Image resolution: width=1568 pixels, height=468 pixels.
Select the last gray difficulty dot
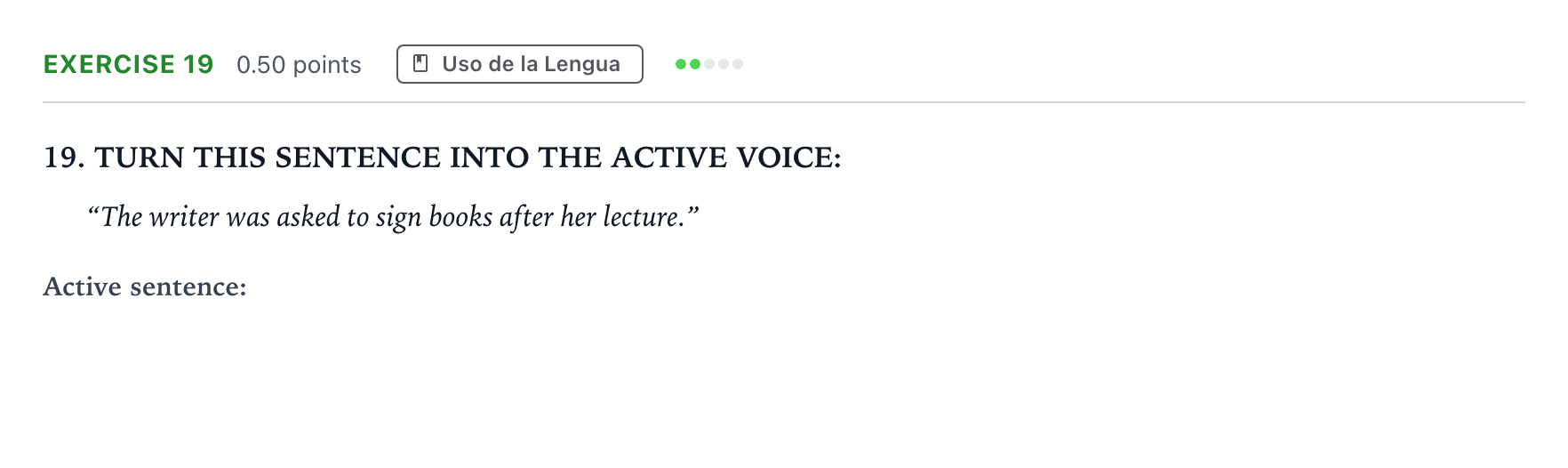click(738, 64)
